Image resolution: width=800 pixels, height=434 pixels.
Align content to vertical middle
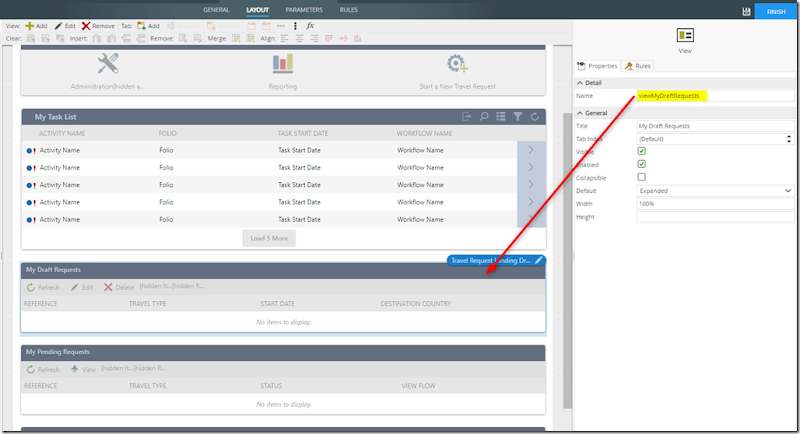pyautogui.click(x=343, y=38)
